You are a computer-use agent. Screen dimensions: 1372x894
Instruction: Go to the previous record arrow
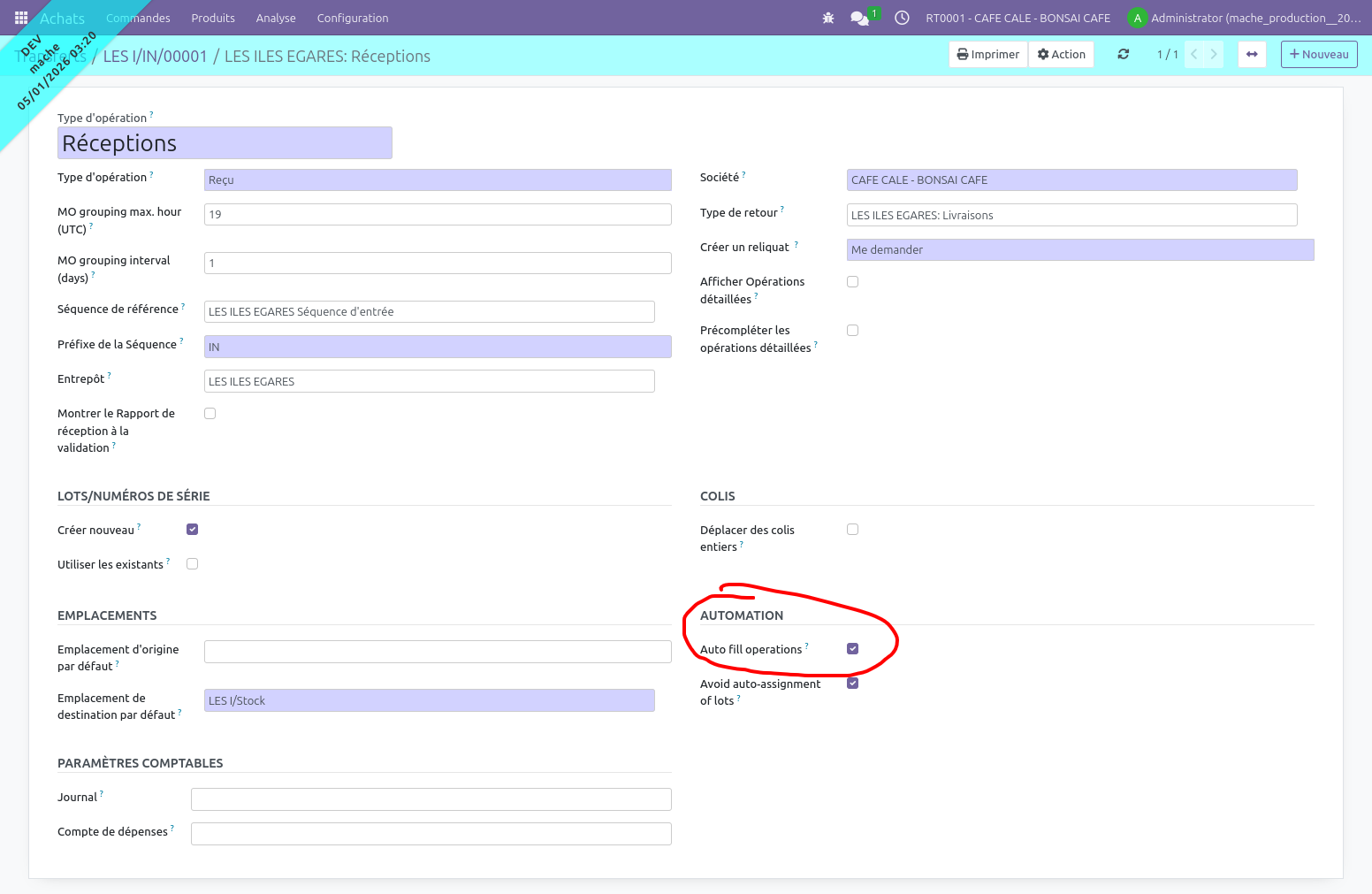(x=1194, y=55)
